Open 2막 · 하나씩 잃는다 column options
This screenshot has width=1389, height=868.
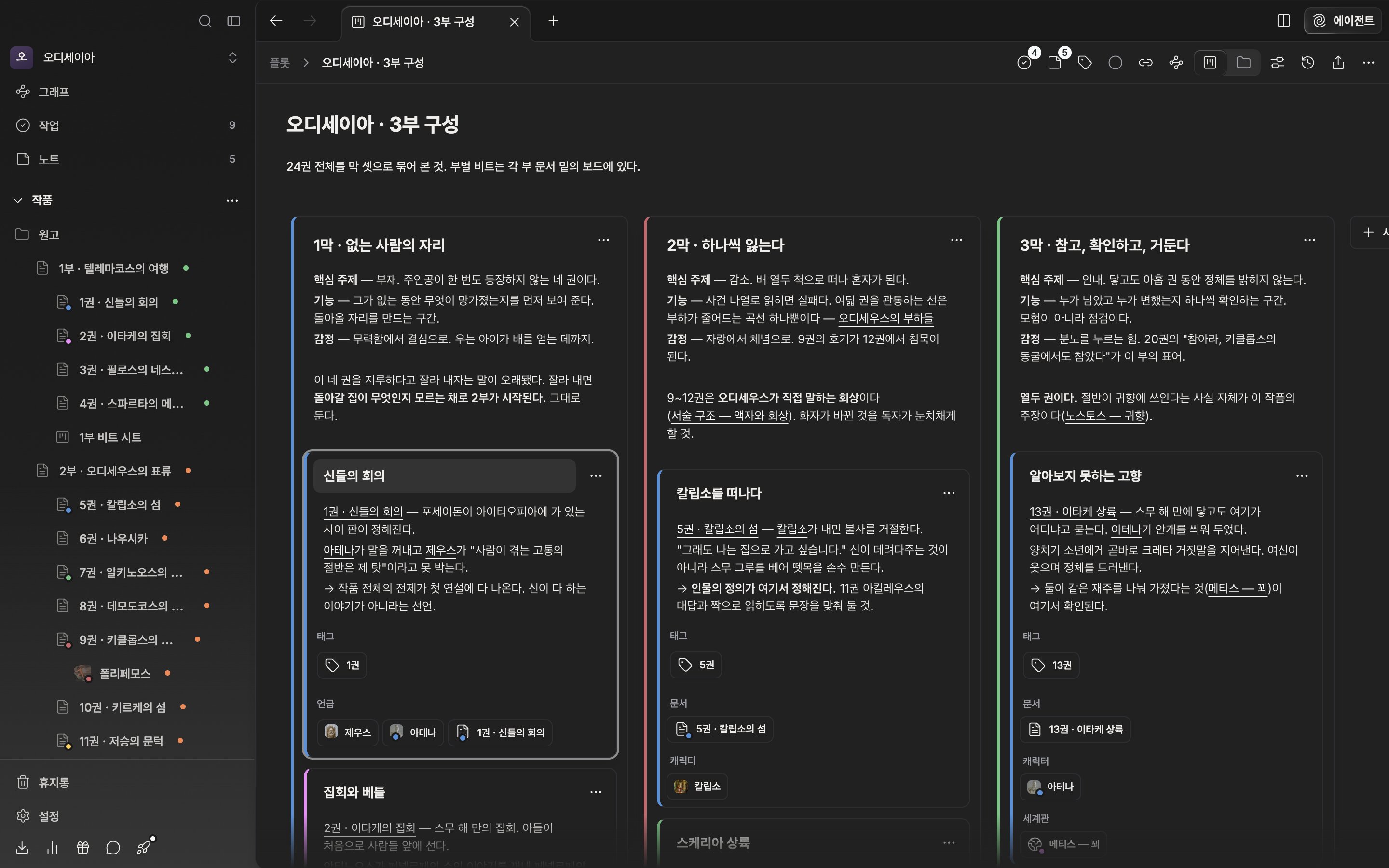pyautogui.click(x=956, y=240)
